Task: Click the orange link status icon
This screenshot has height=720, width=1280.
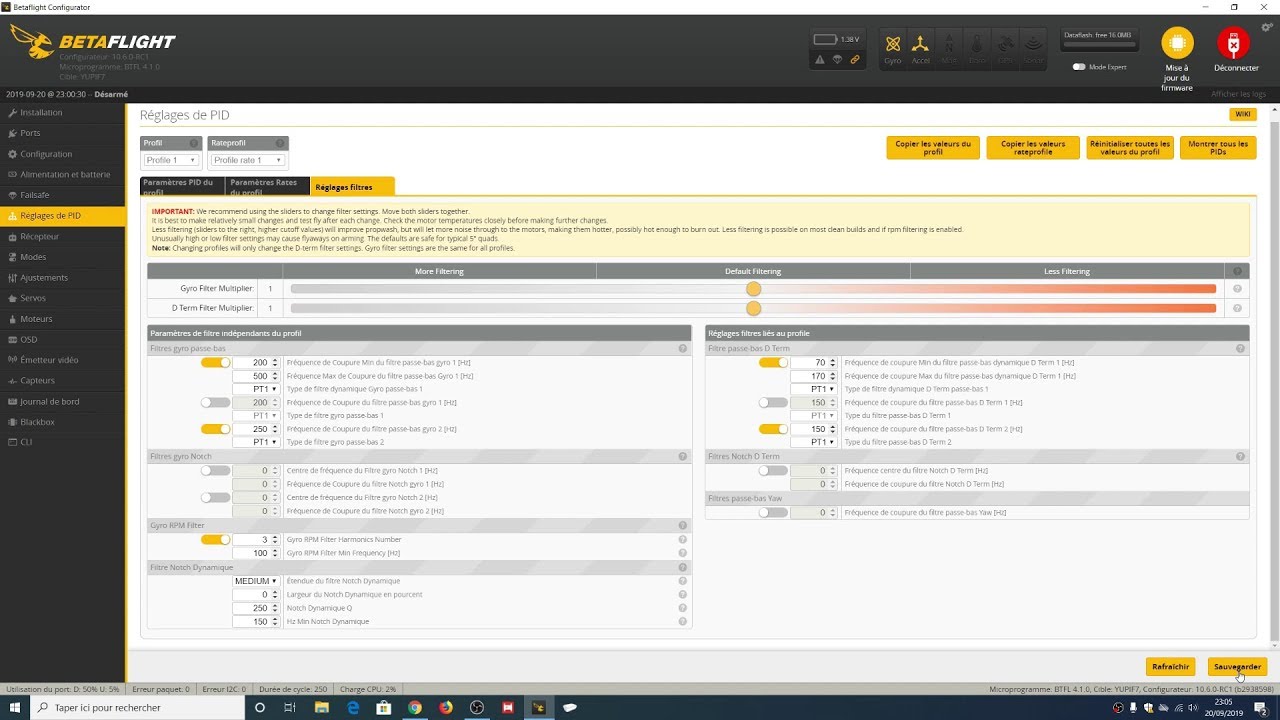Action: pyautogui.click(x=855, y=60)
